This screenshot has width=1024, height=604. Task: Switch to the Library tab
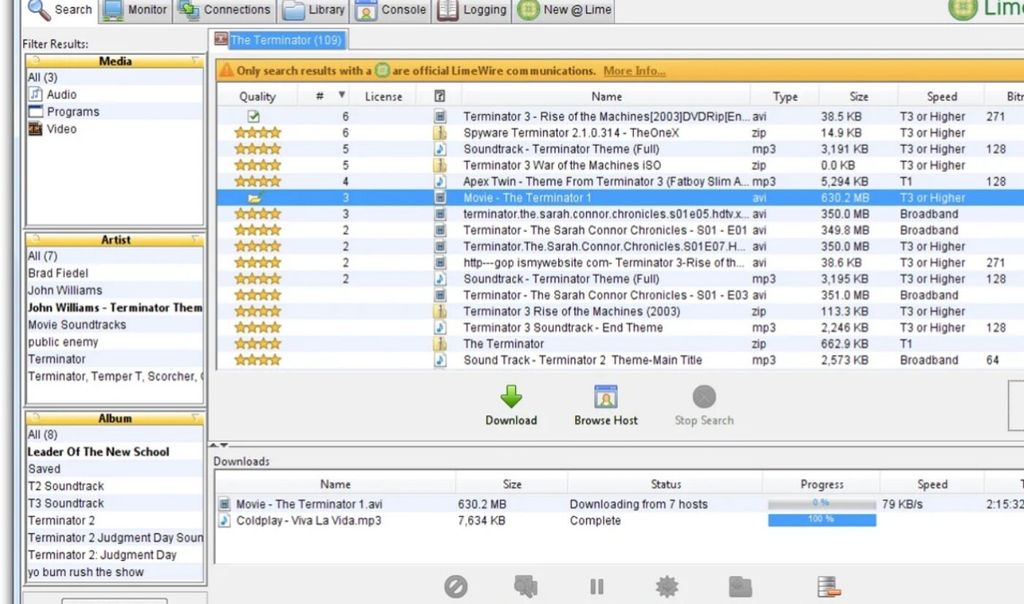point(313,10)
